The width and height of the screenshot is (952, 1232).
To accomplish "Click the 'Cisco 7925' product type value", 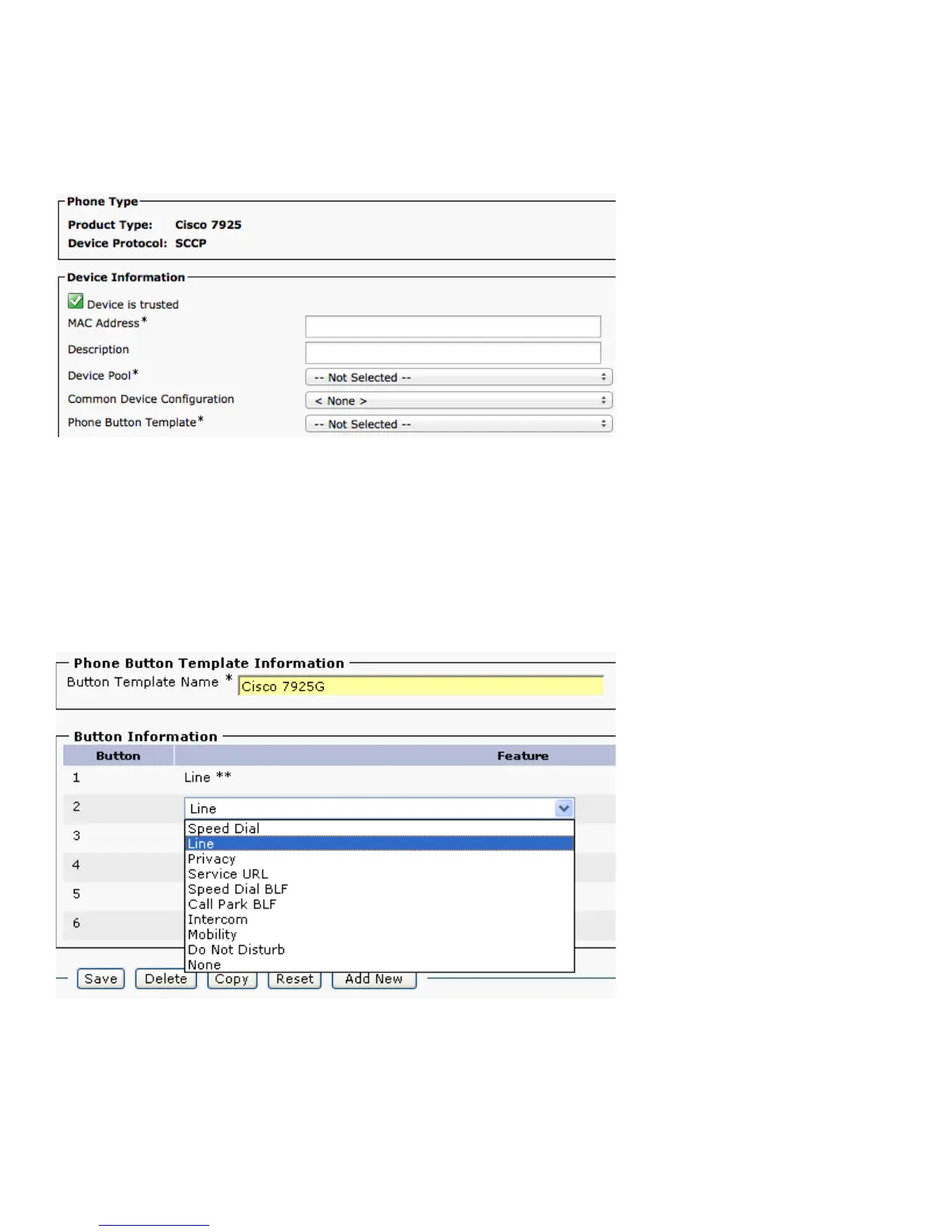I will (208, 225).
